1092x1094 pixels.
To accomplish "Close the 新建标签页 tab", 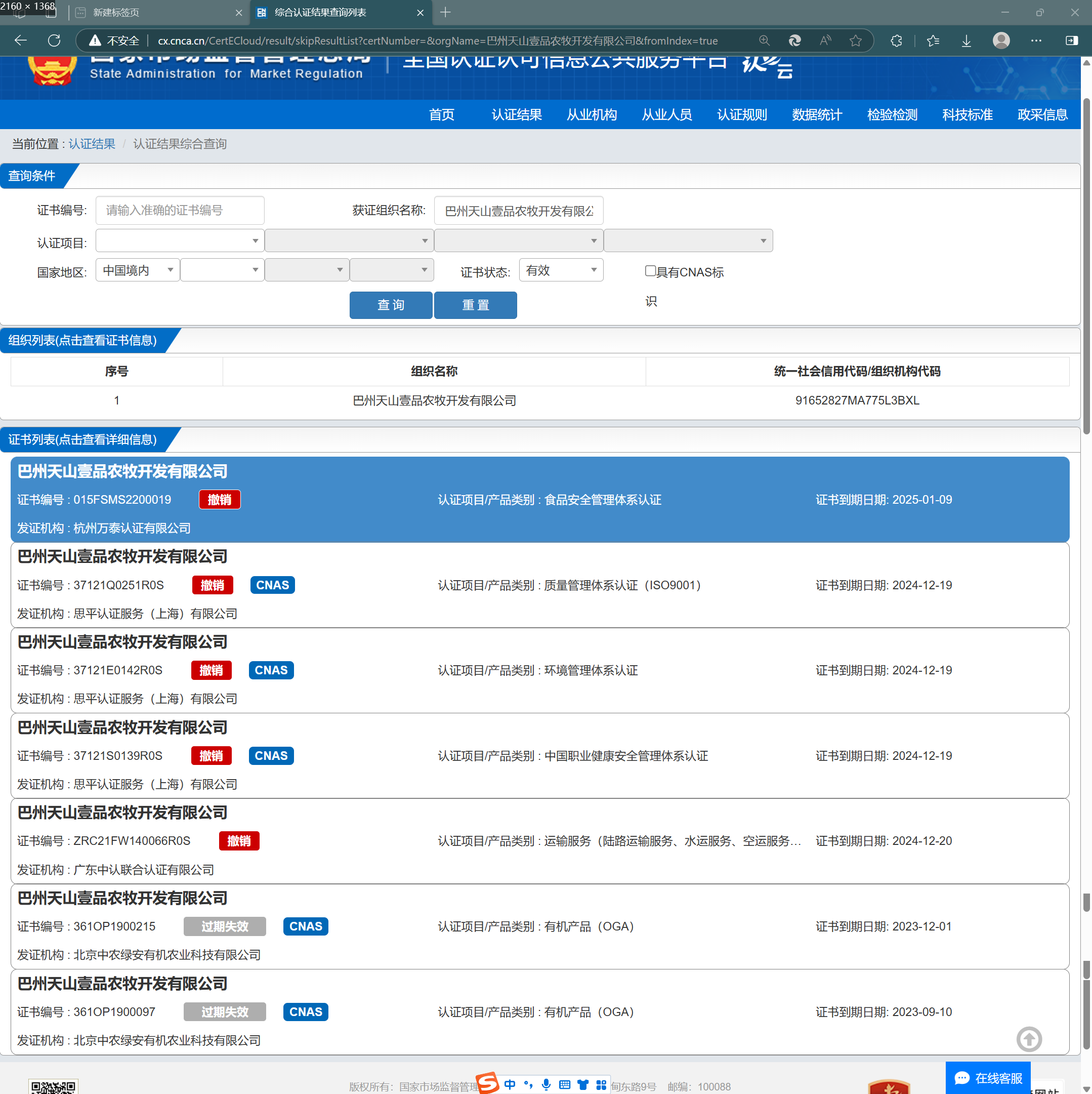I will coord(239,13).
